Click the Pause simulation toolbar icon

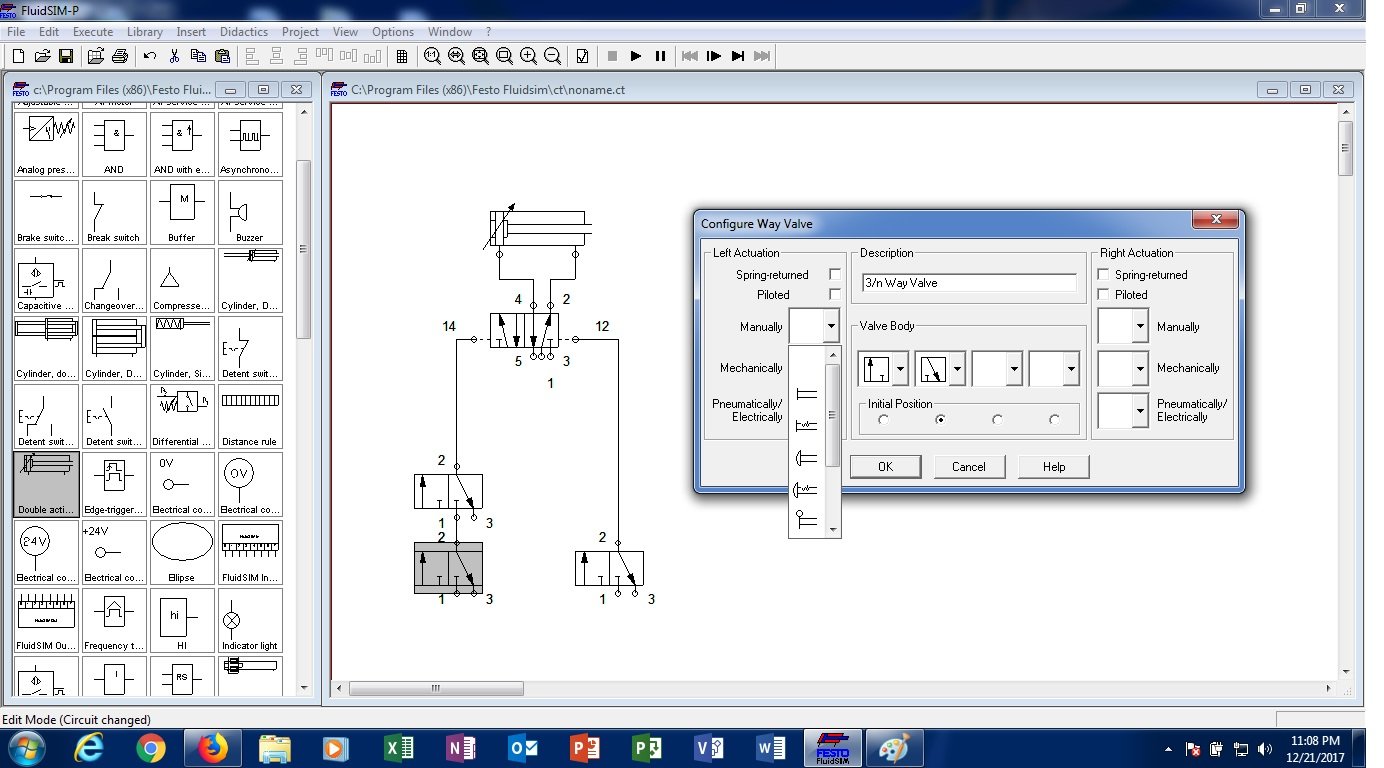660,56
